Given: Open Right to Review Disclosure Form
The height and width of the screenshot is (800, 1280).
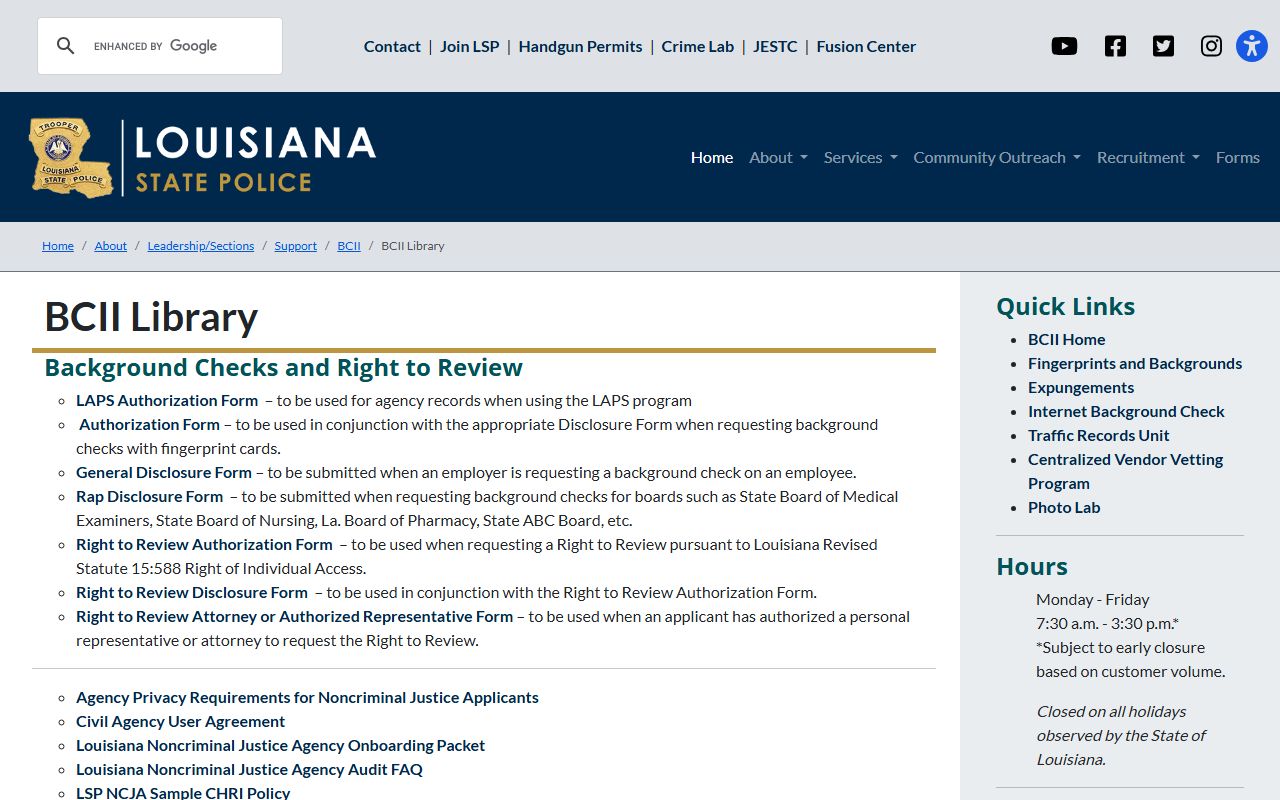Looking at the screenshot, I should (192, 592).
